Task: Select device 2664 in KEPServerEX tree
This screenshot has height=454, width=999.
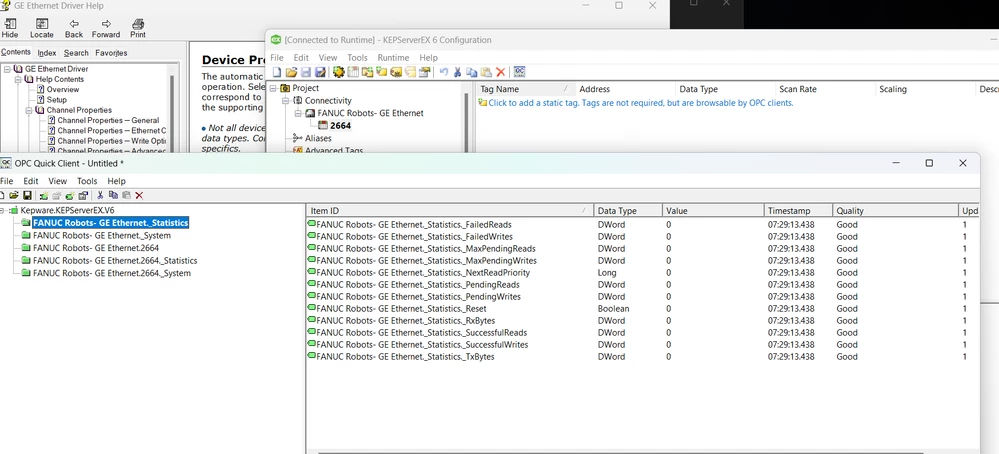Action: click(340, 125)
